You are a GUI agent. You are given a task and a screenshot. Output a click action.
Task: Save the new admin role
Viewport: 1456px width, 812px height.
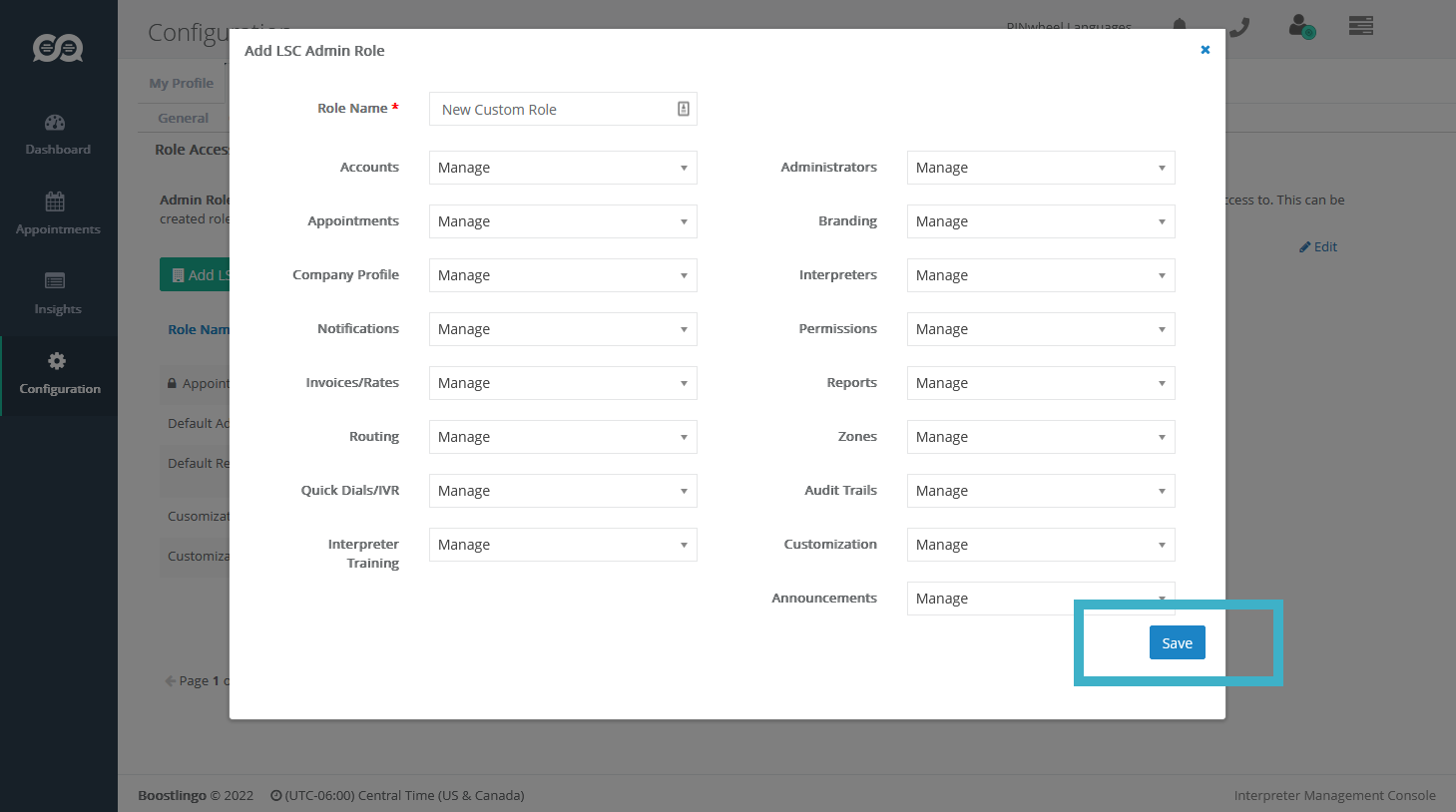click(x=1177, y=643)
